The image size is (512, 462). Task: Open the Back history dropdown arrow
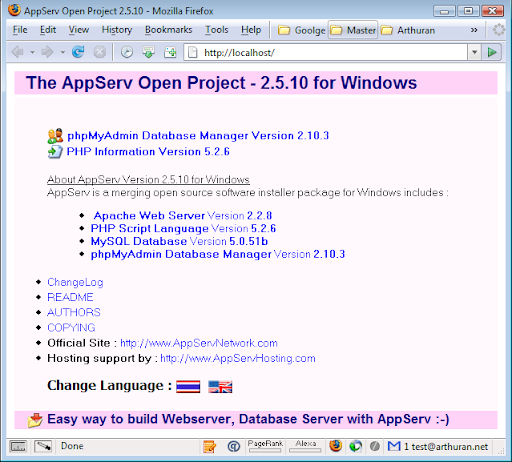(x=32, y=52)
